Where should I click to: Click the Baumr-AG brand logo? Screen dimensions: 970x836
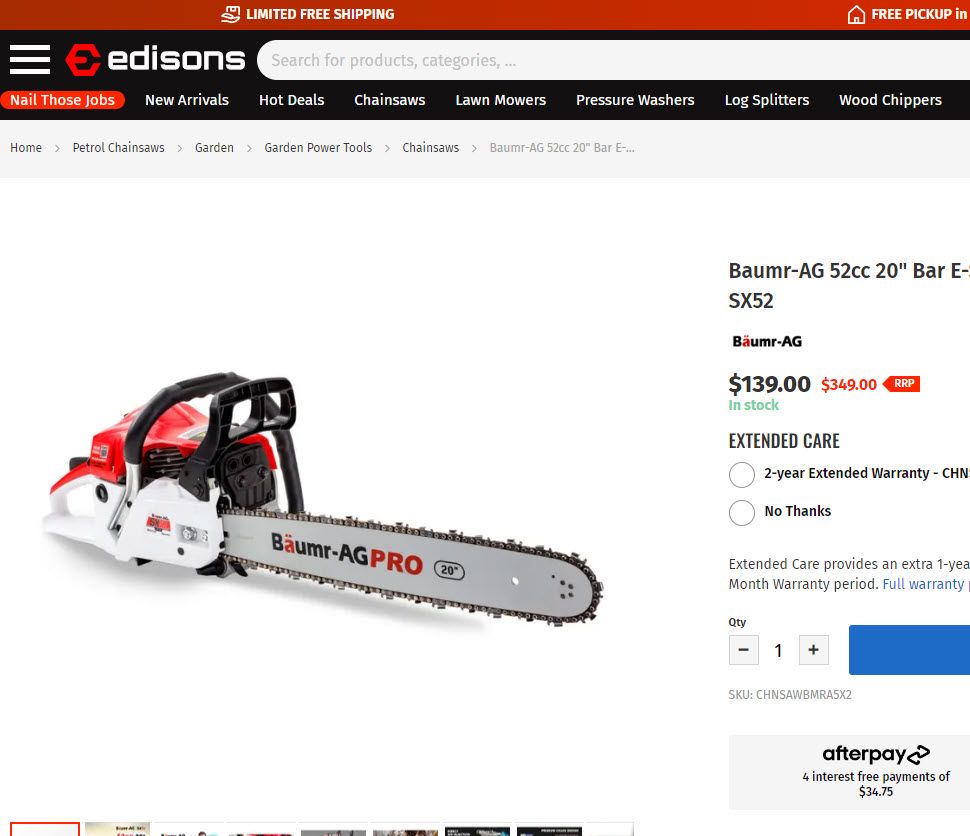[x=767, y=342]
